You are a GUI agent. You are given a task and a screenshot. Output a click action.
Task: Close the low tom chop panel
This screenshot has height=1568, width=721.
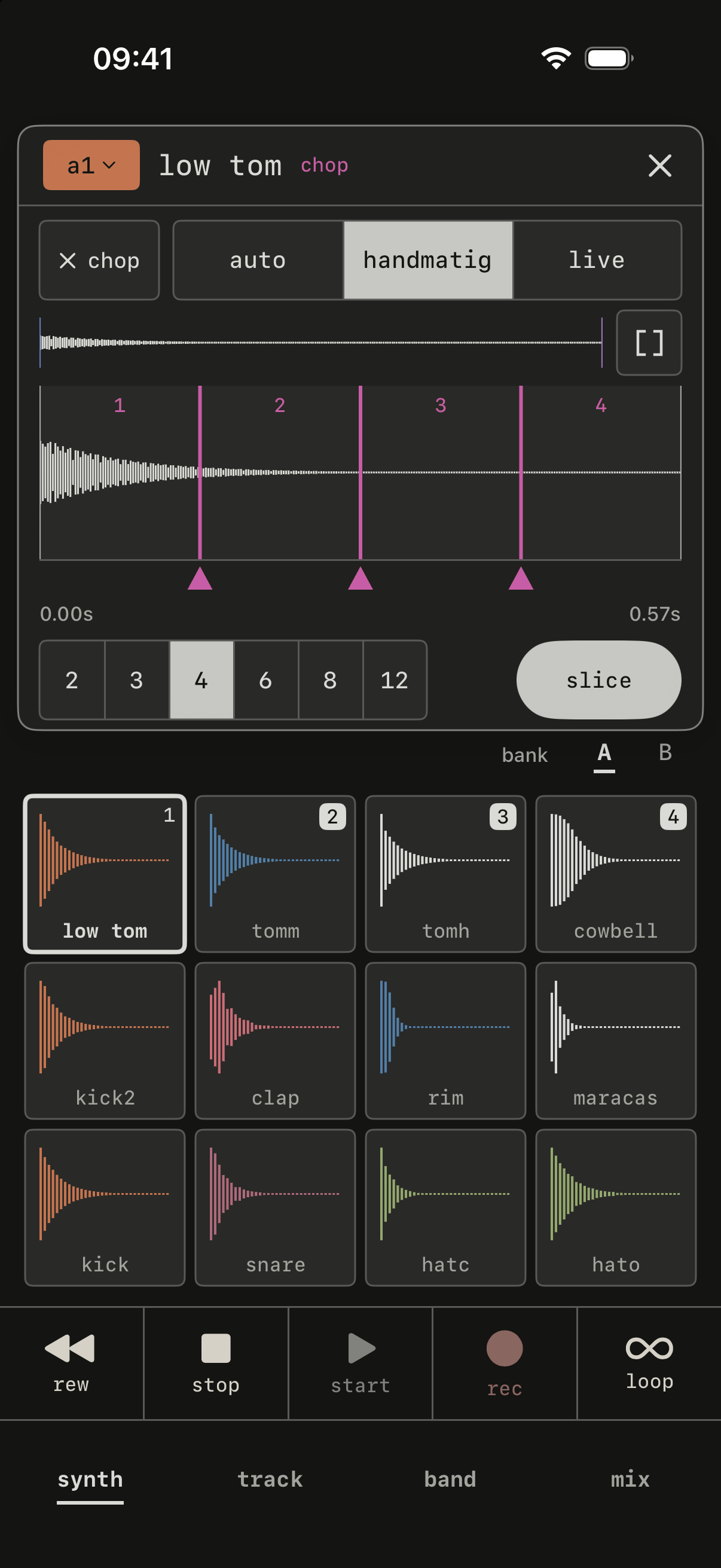659,166
